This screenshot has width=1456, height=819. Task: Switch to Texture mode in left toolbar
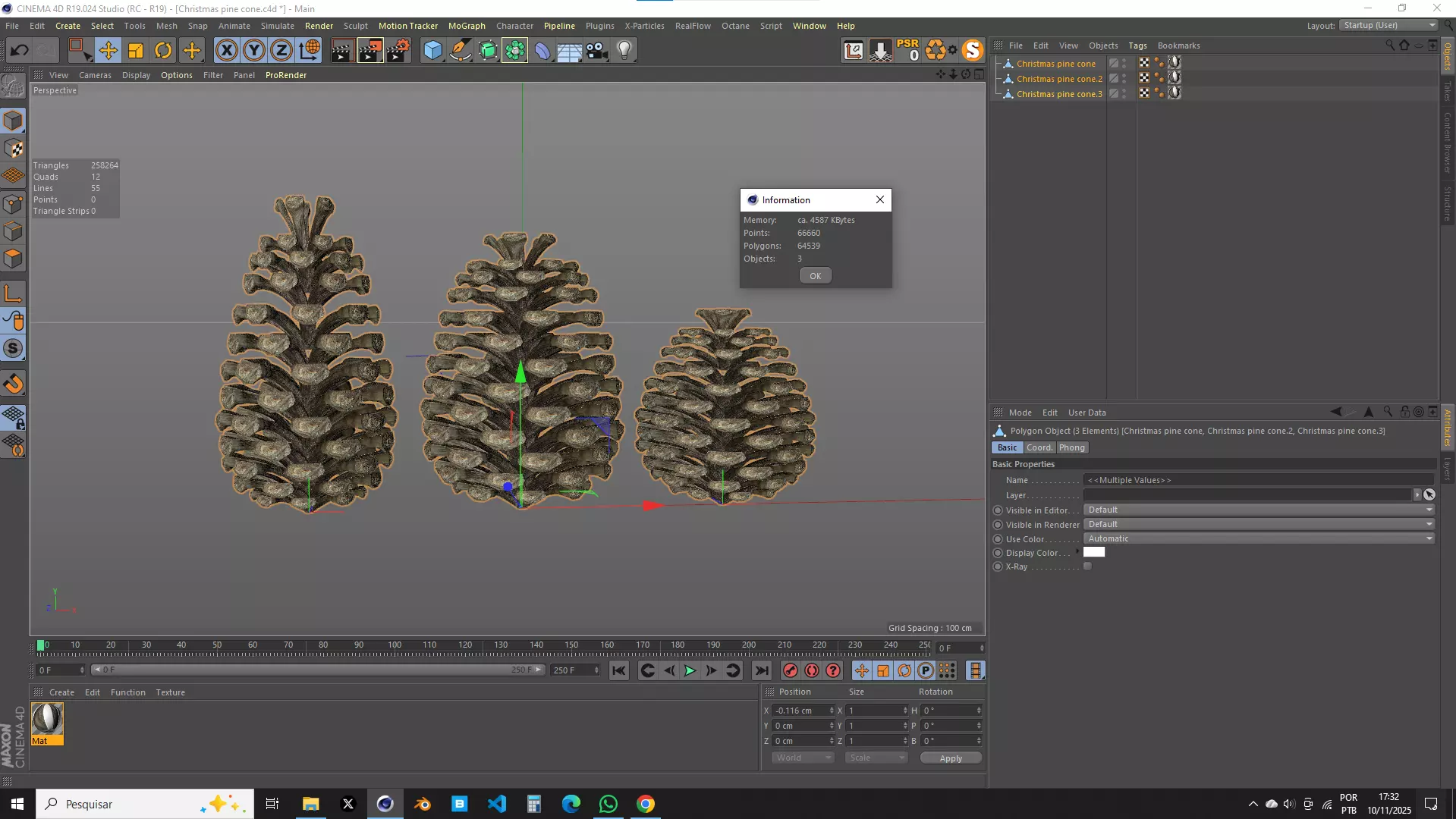(13, 148)
